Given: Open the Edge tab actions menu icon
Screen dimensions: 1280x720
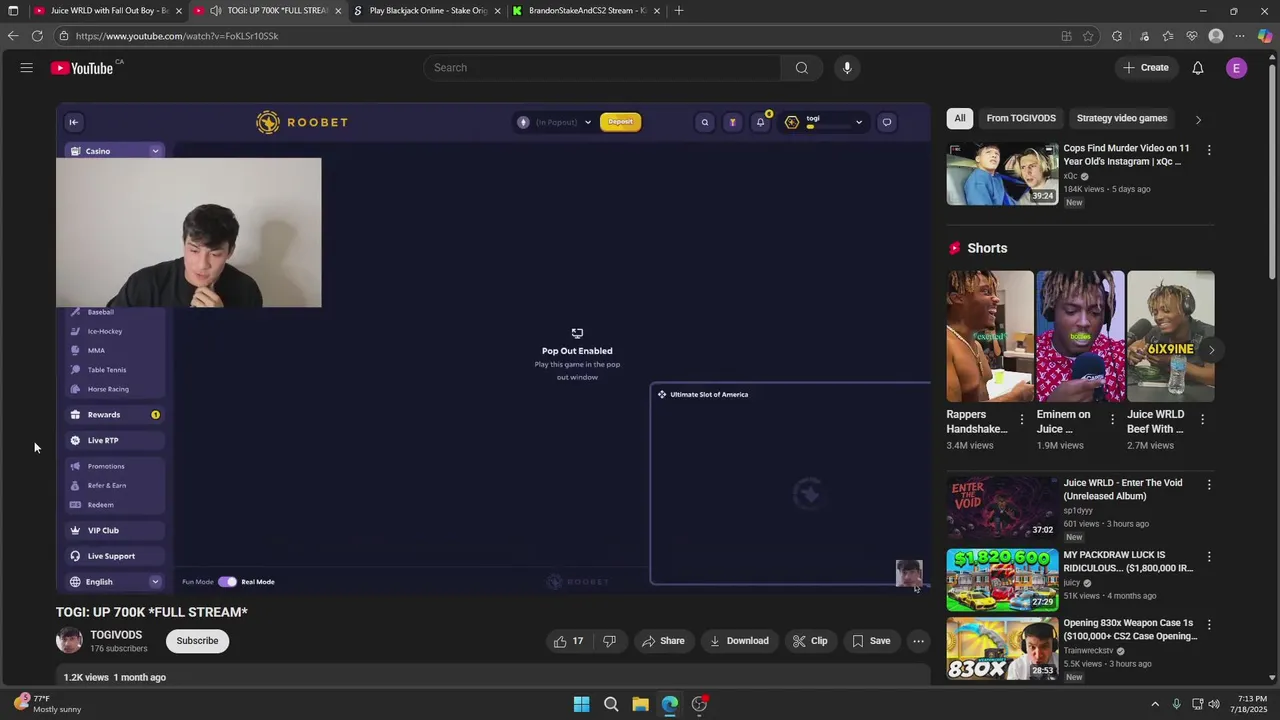Looking at the screenshot, I should tap(12, 10).
